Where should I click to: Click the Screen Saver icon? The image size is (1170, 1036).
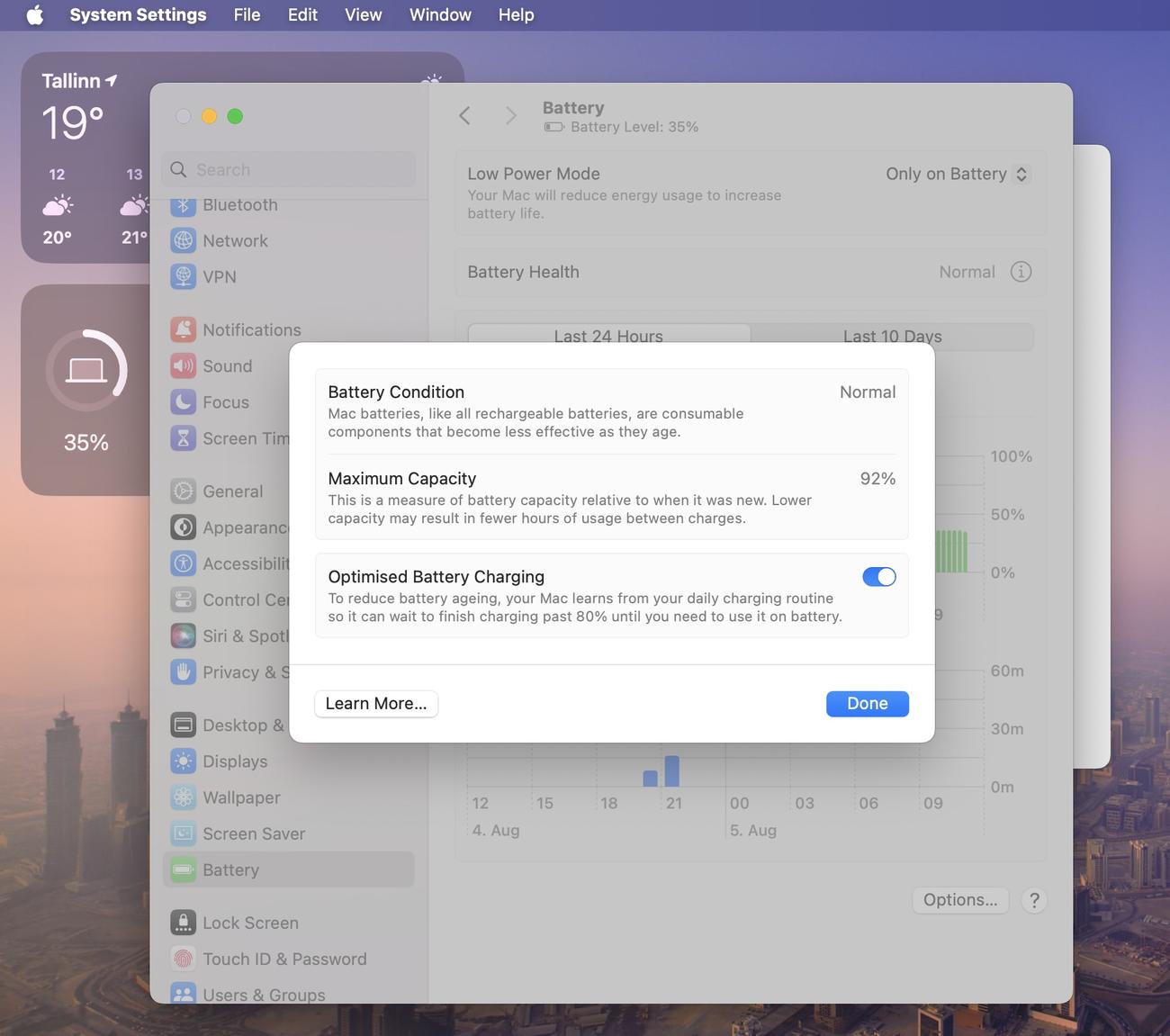[x=183, y=833]
